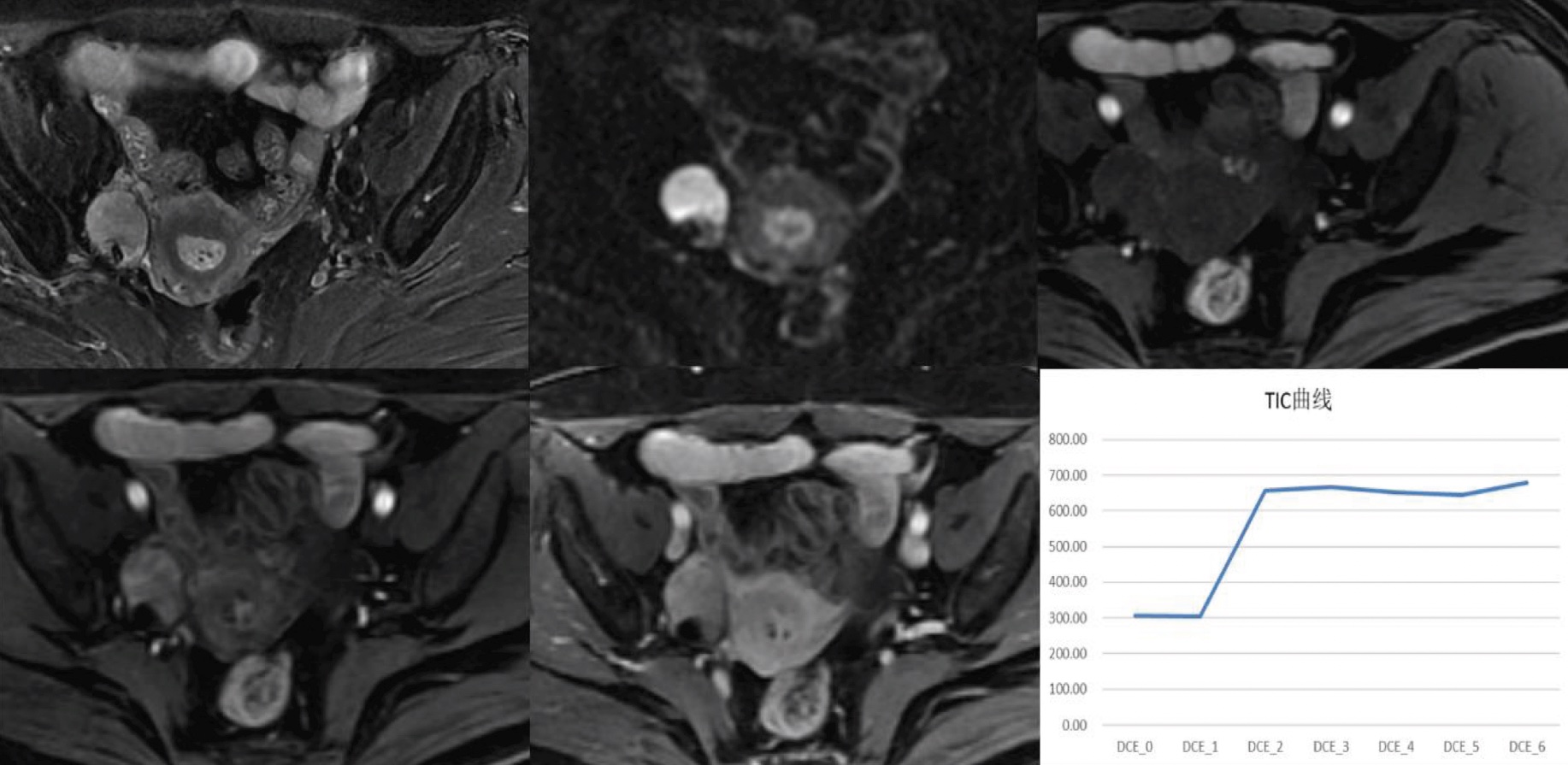Viewport: 1568px width, 765px height.
Task: Click the 800.00 y-axis value
Action: 1067,439
